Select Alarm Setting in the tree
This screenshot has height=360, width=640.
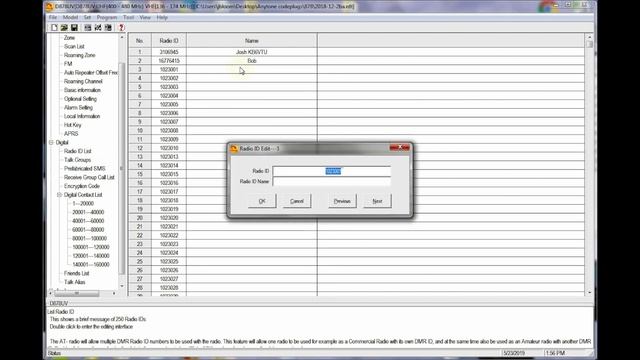click(78, 107)
